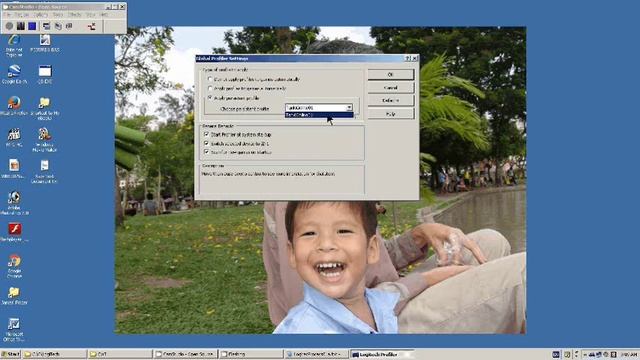640x360 pixels.
Task: Select 'Apply persistent profile' radio option
Action: click(210, 98)
